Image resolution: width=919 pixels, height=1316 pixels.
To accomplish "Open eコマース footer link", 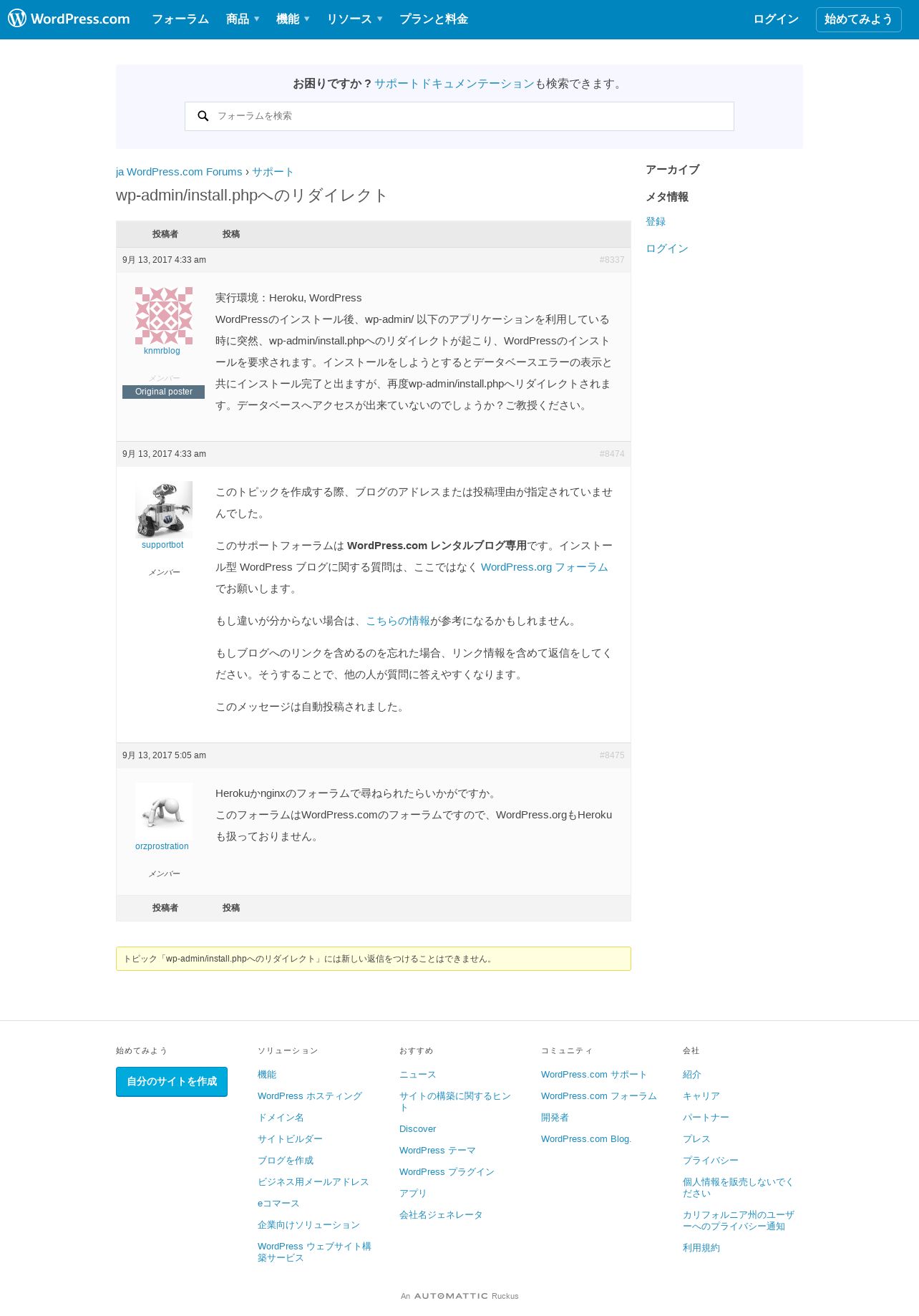I will pyautogui.click(x=278, y=1204).
